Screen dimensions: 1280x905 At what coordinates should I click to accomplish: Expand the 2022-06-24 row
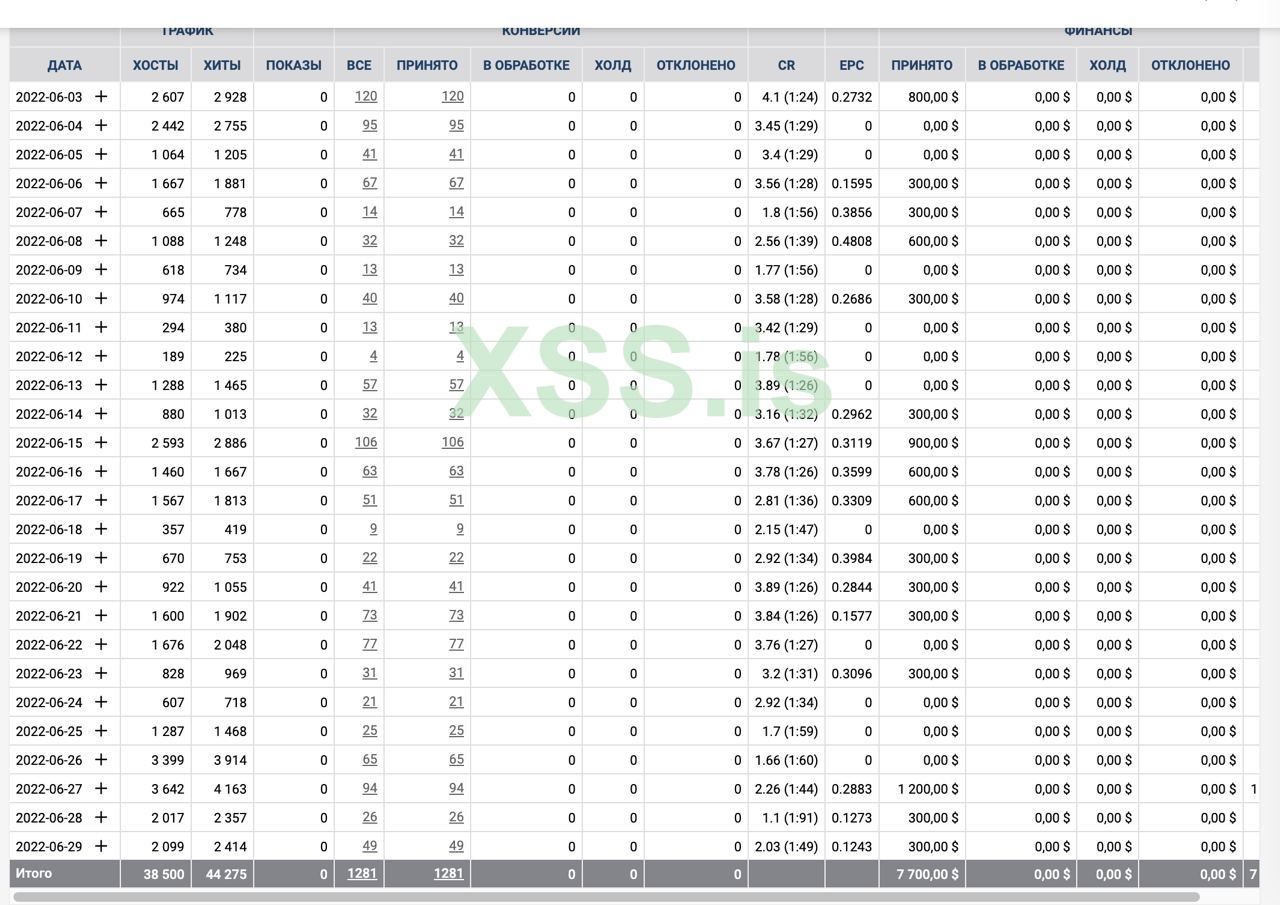click(x=101, y=702)
